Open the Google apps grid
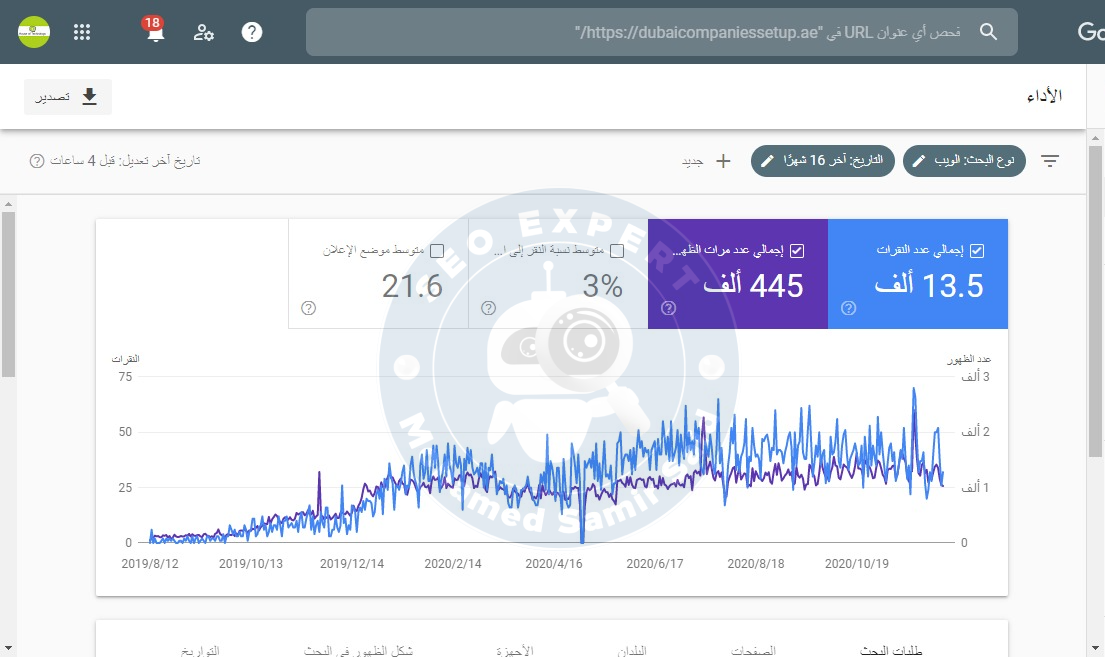 pyautogui.click(x=83, y=32)
